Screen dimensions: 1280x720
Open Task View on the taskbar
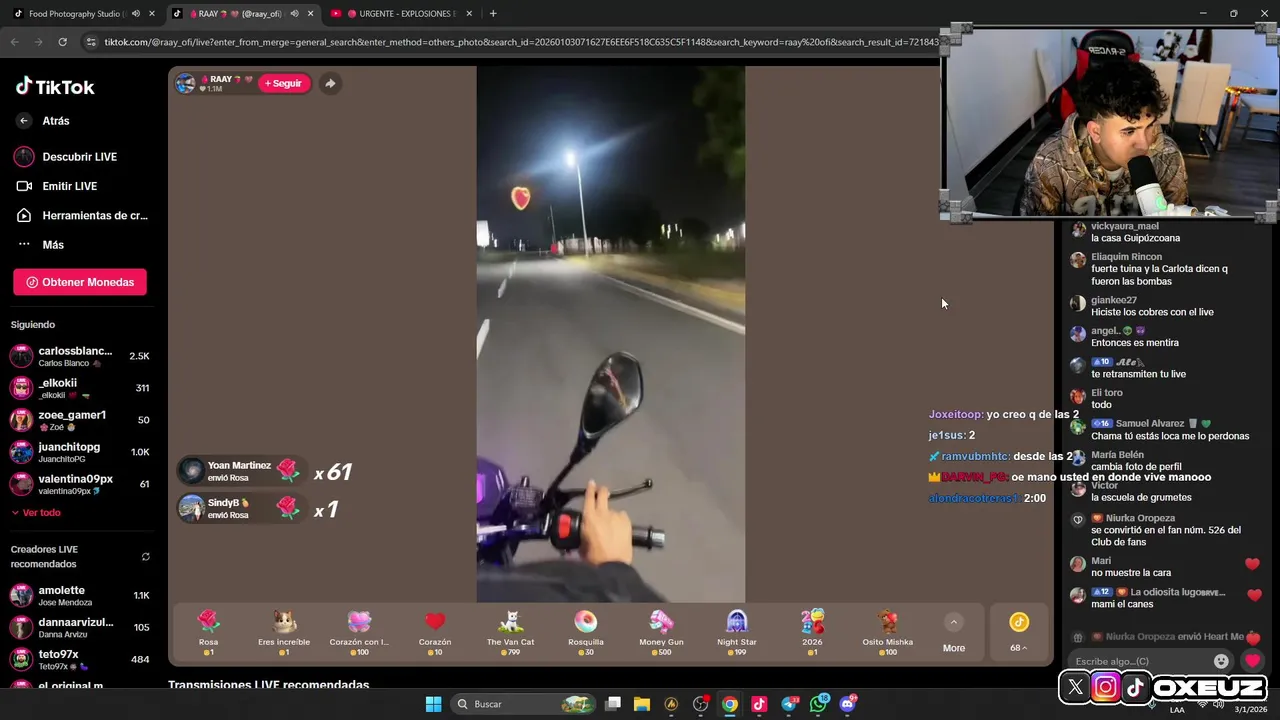[x=613, y=704]
